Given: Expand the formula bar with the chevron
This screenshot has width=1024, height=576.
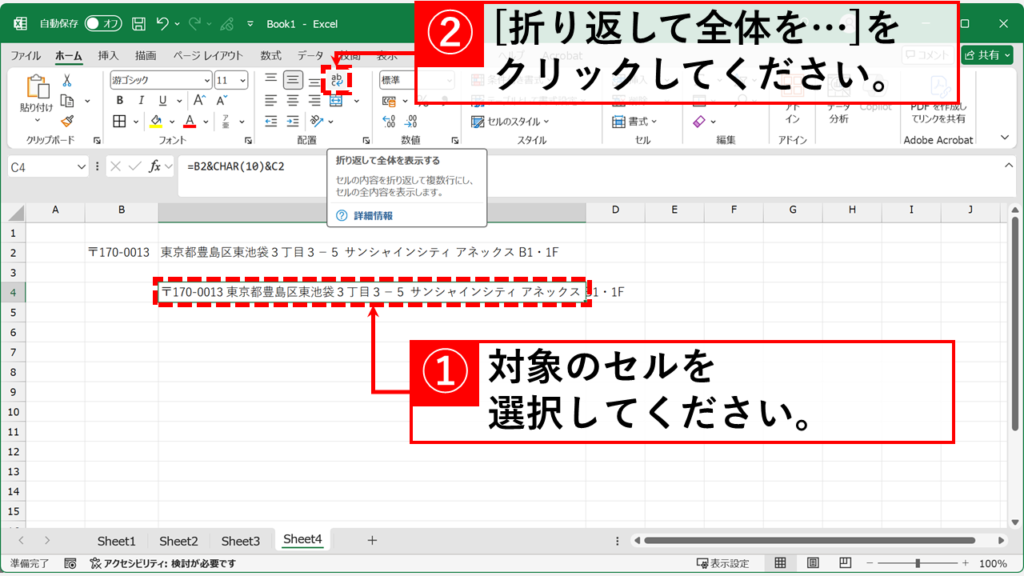Looking at the screenshot, I should [x=1009, y=166].
